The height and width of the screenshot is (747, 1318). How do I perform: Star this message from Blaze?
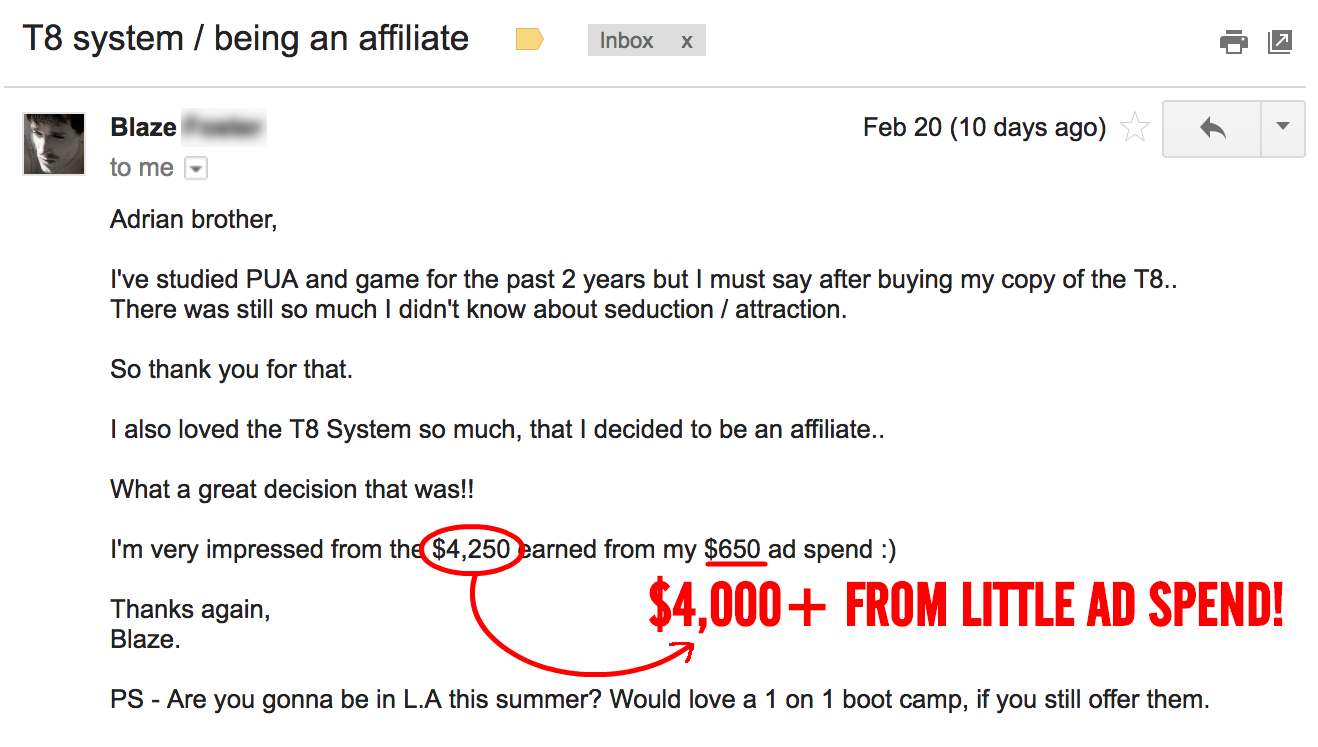1135,128
